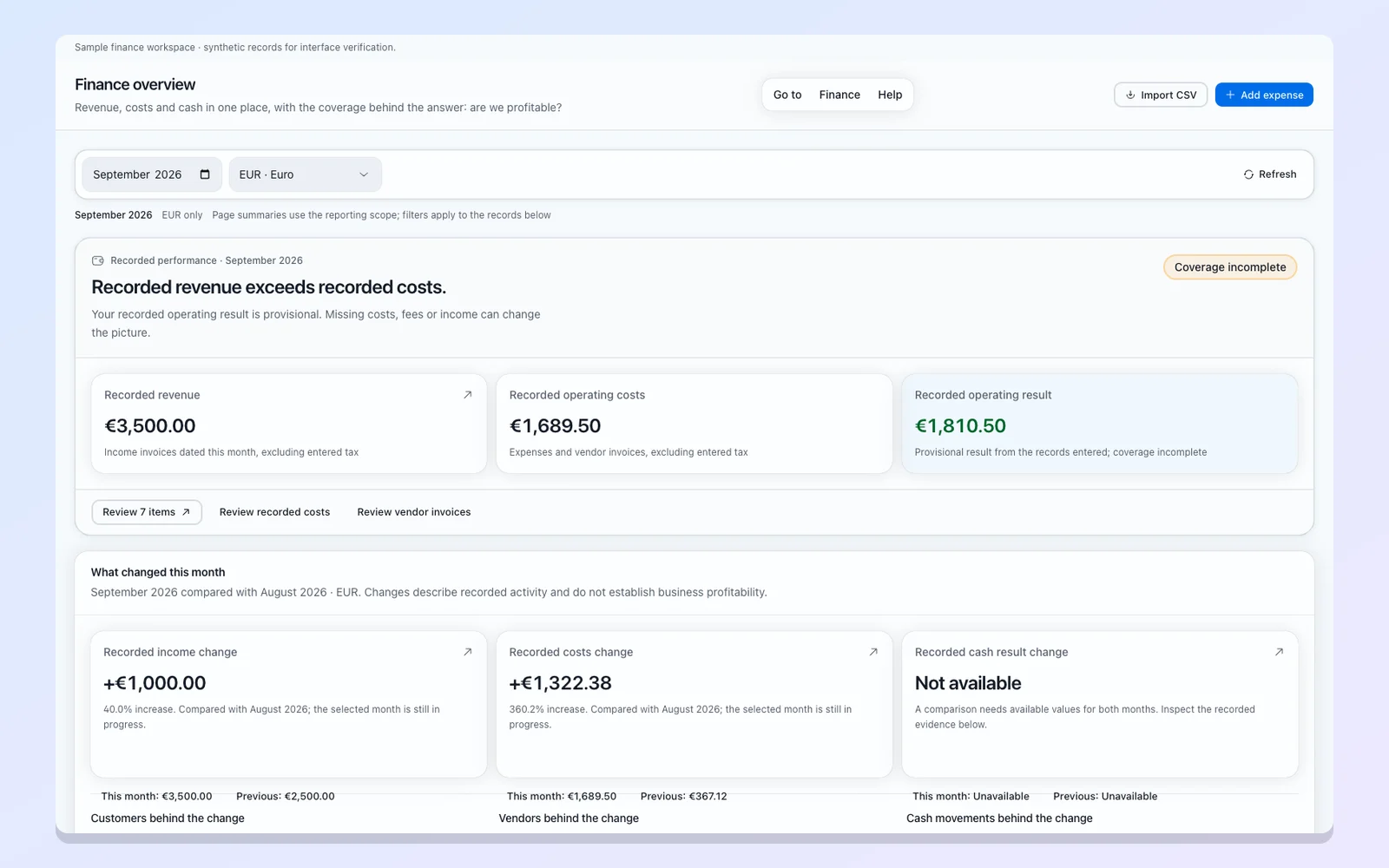This screenshot has height=868, width=1389.
Task: Open the Recorded revenue arrow icon
Action: (x=468, y=395)
